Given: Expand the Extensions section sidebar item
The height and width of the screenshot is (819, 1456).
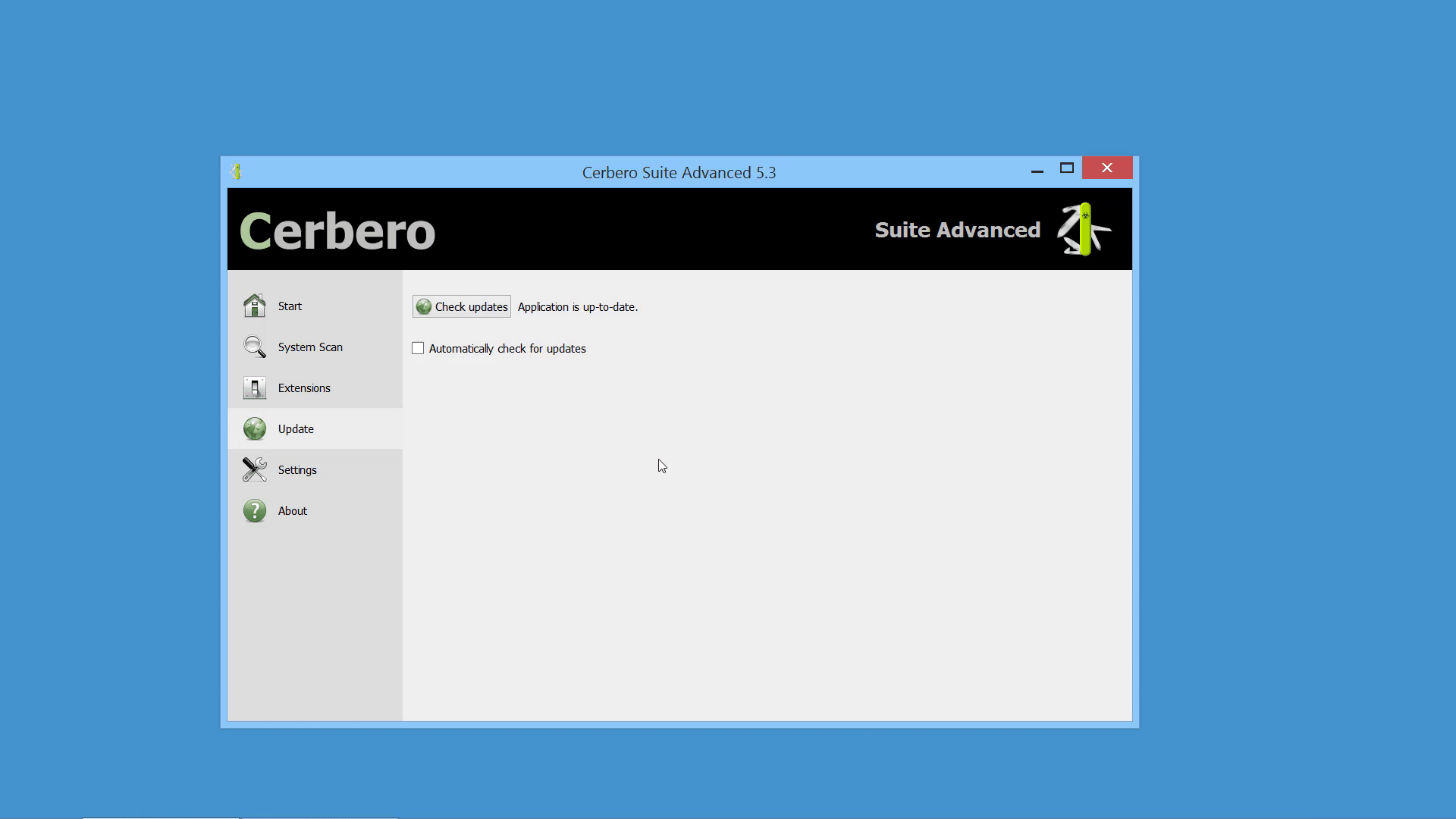Looking at the screenshot, I should click(x=305, y=388).
